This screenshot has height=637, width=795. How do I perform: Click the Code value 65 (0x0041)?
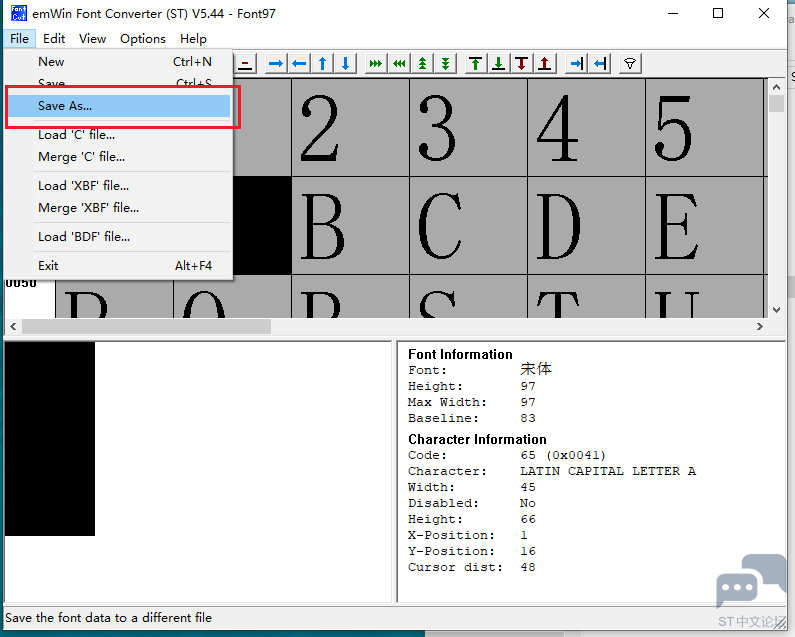pos(563,455)
